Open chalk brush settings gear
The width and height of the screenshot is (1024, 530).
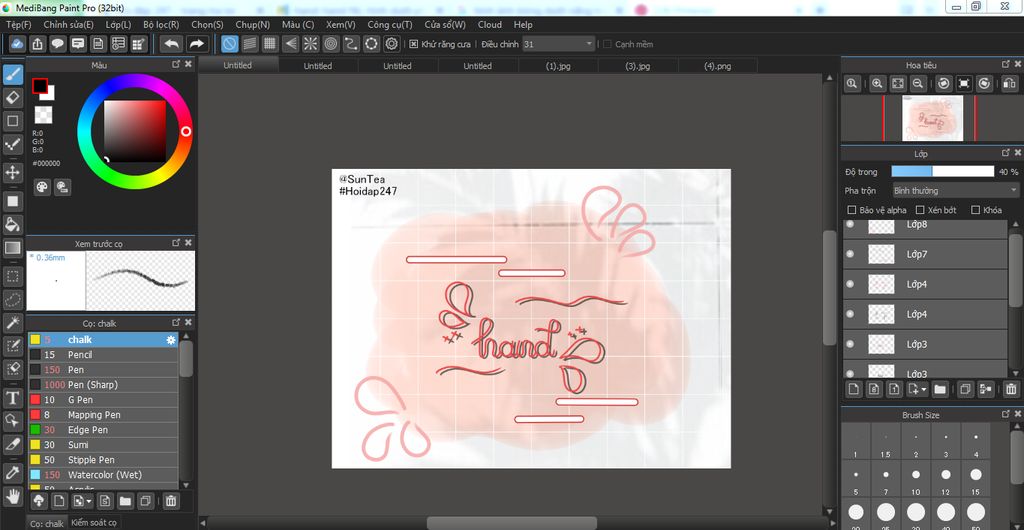click(171, 339)
